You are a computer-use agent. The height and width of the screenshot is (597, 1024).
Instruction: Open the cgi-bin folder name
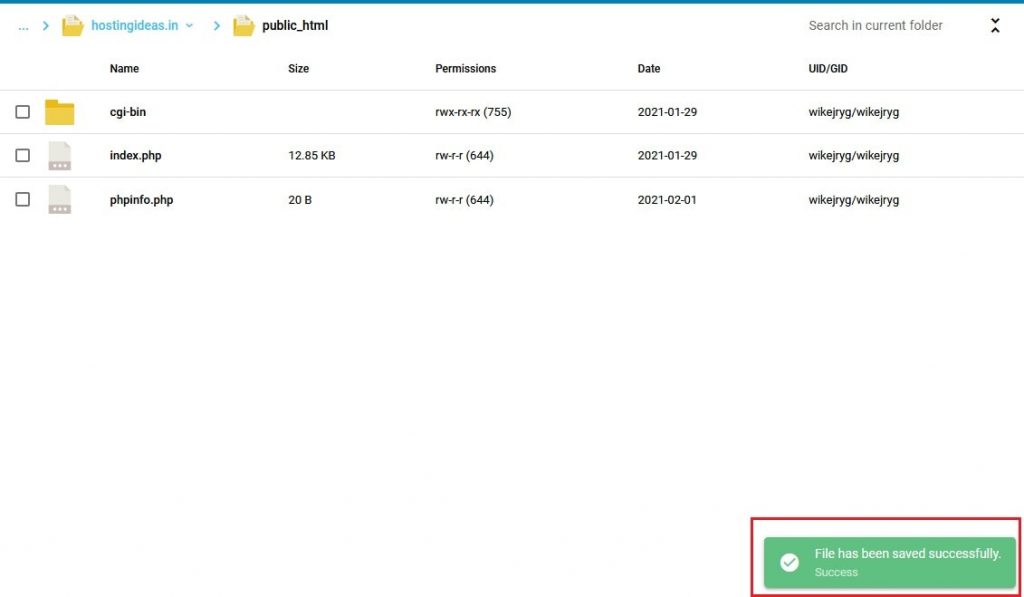coord(128,112)
